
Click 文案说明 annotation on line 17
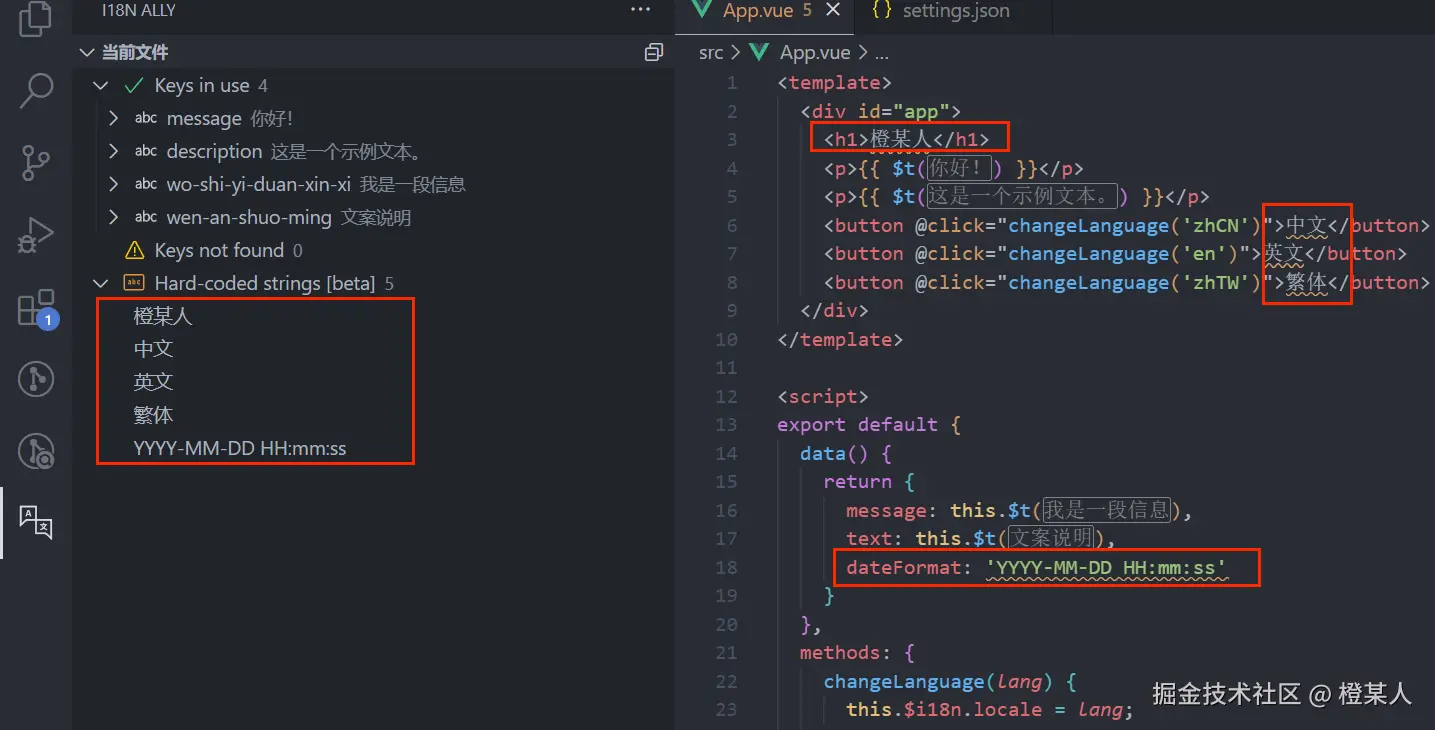pyautogui.click(x=1050, y=538)
